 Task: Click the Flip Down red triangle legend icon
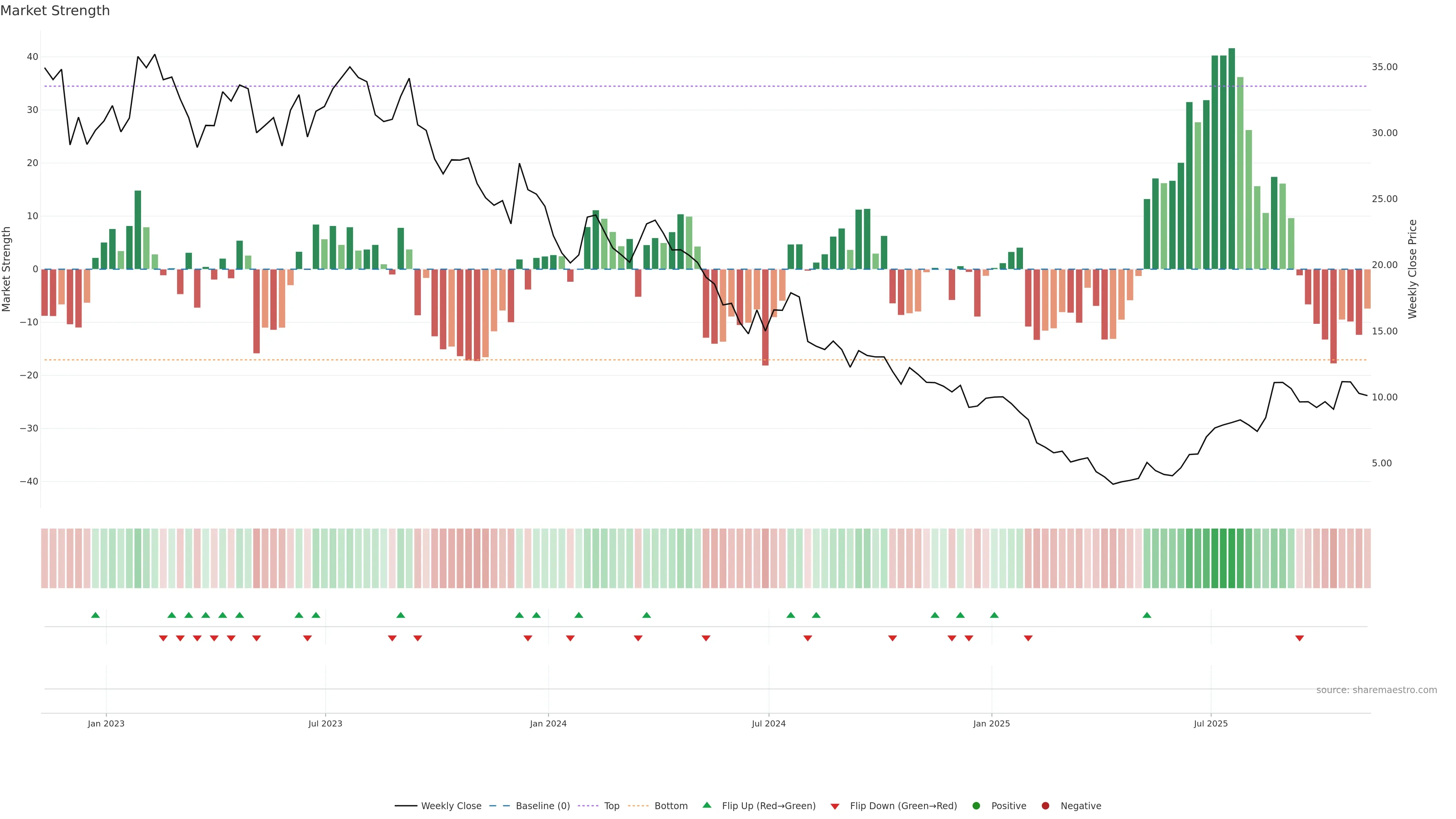[x=835, y=806]
